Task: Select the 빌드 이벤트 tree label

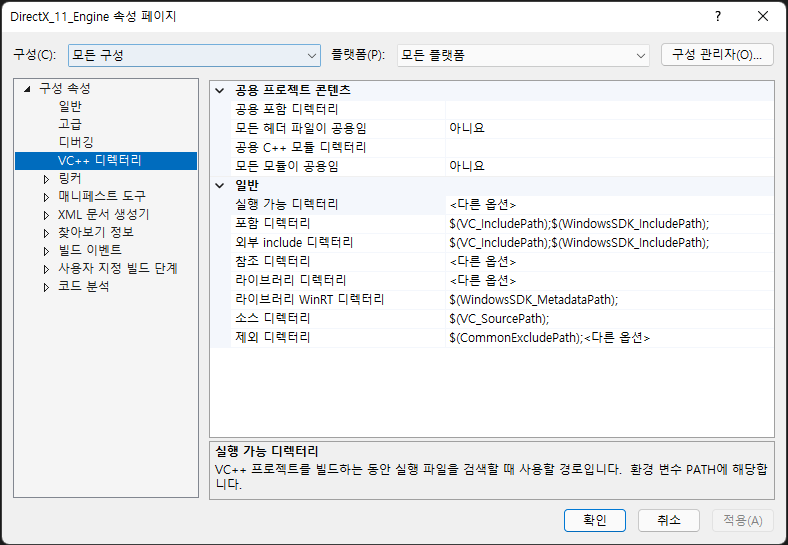Action: point(90,250)
